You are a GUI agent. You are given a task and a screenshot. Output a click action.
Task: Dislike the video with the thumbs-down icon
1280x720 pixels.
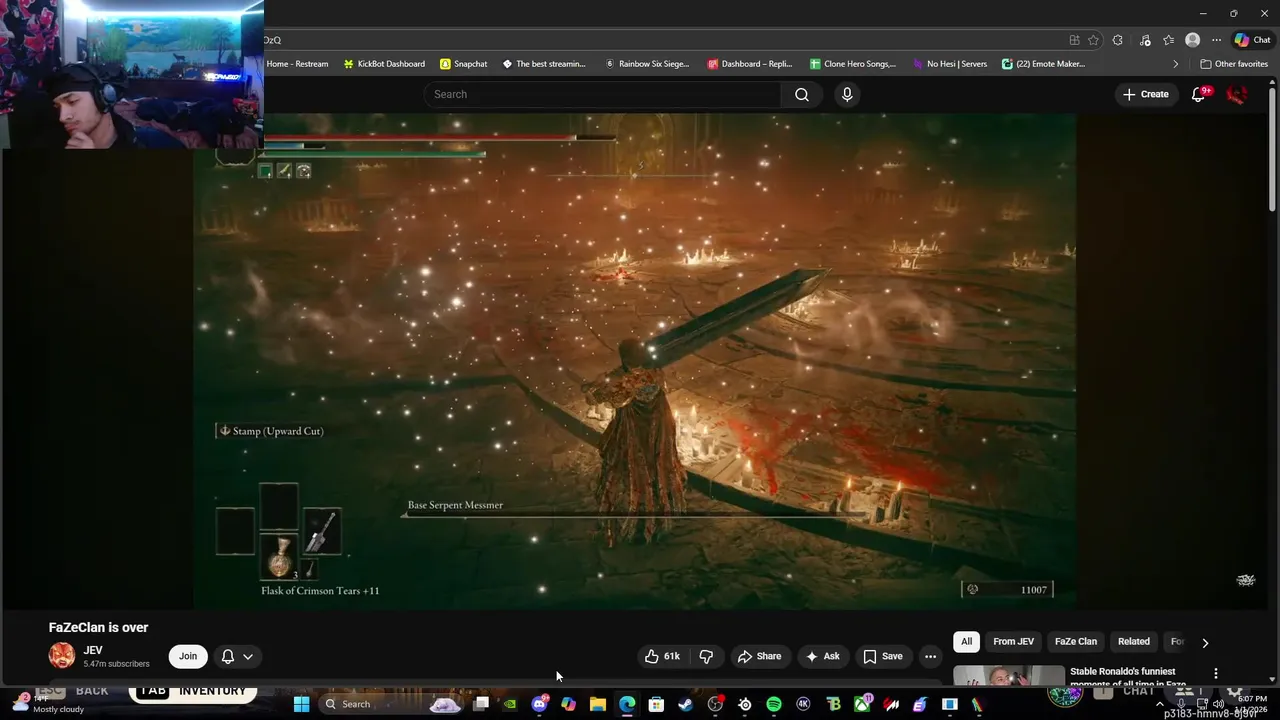(706, 656)
